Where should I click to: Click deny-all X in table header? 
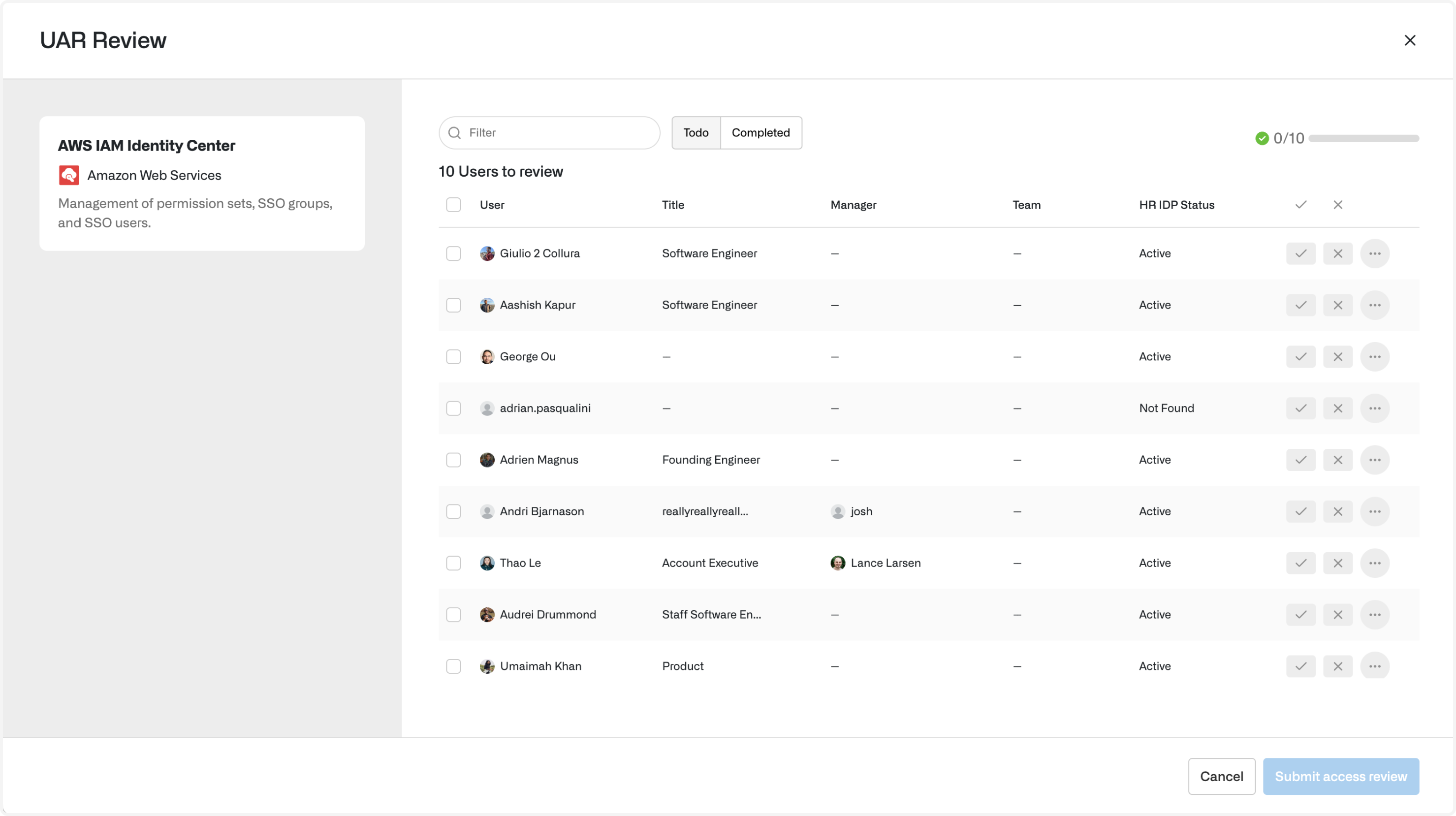click(1337, 205)
